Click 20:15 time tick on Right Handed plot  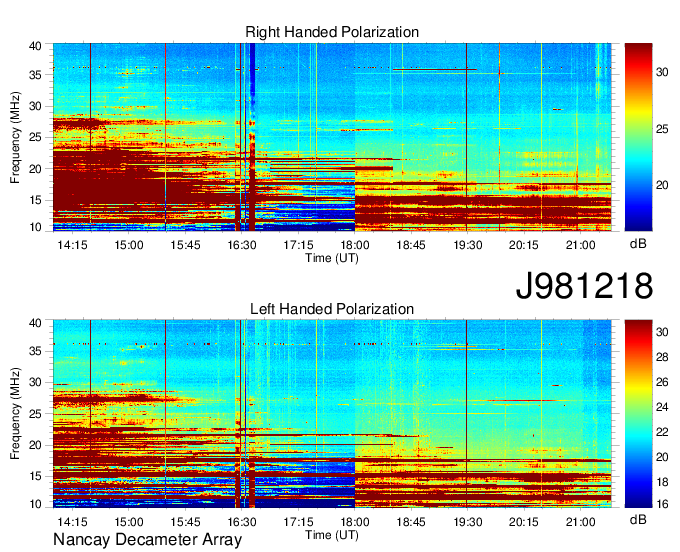tap(524, 245)
